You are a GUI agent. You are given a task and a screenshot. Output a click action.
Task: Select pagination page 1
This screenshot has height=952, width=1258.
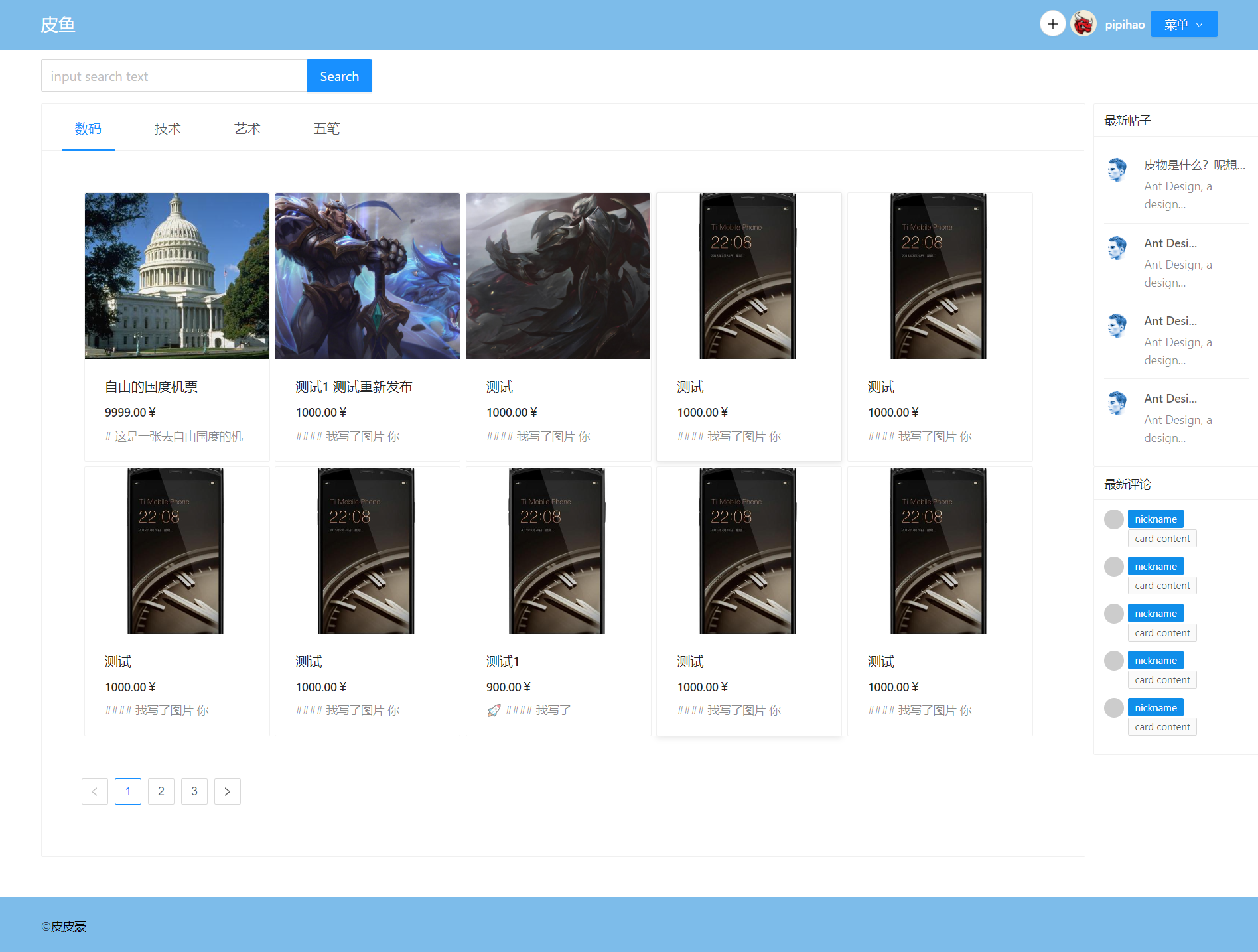click(x=128, y=791)
